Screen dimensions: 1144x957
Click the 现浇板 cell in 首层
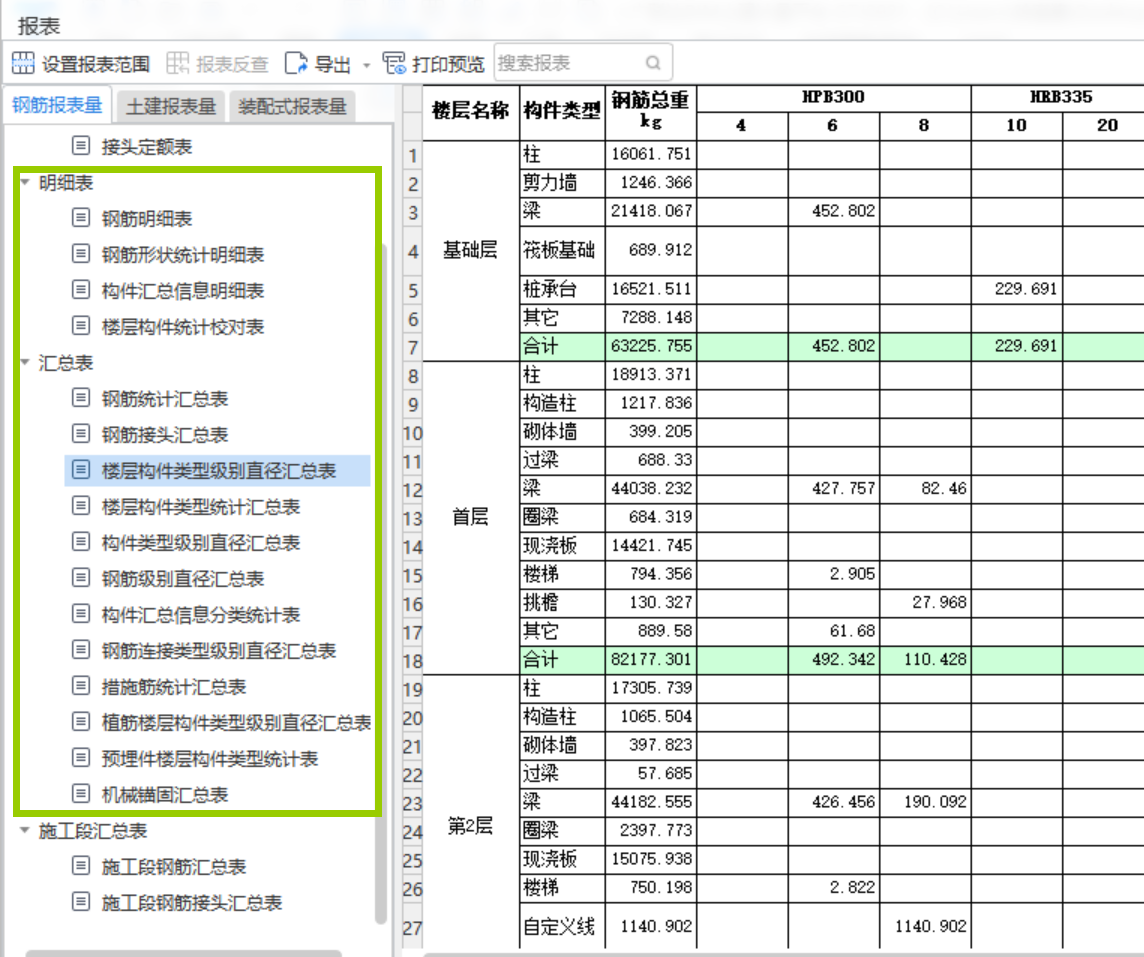point(562,546)
